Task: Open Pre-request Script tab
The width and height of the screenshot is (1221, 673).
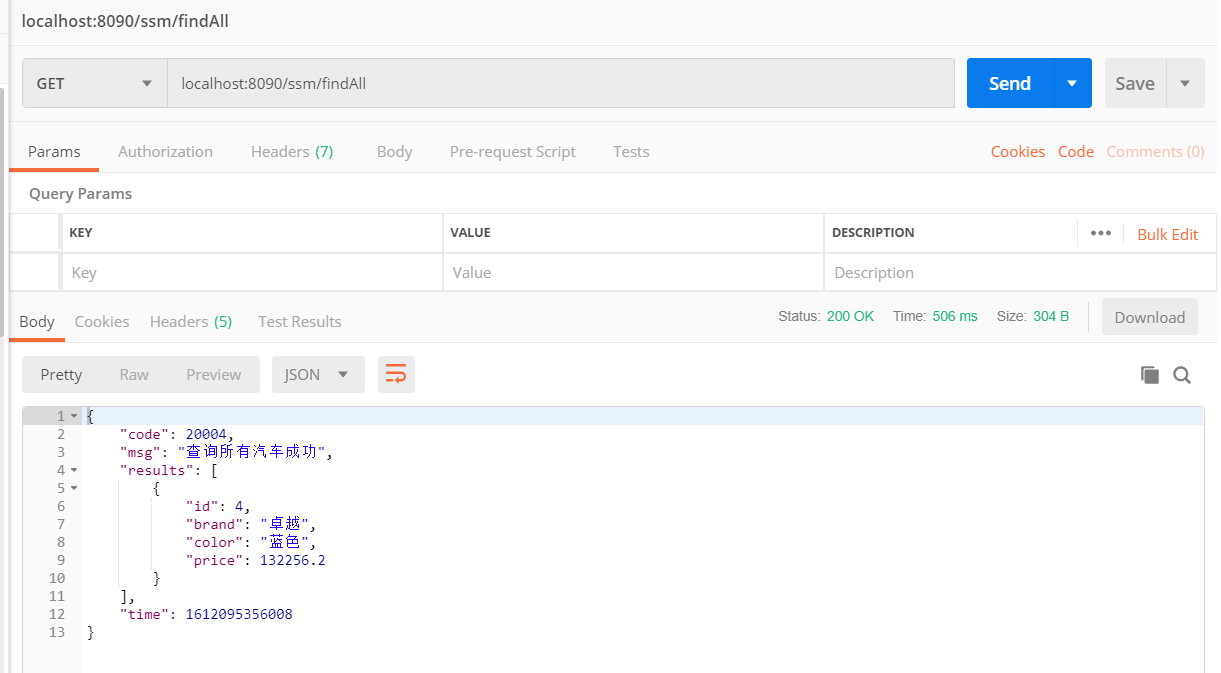Action: 512,151
